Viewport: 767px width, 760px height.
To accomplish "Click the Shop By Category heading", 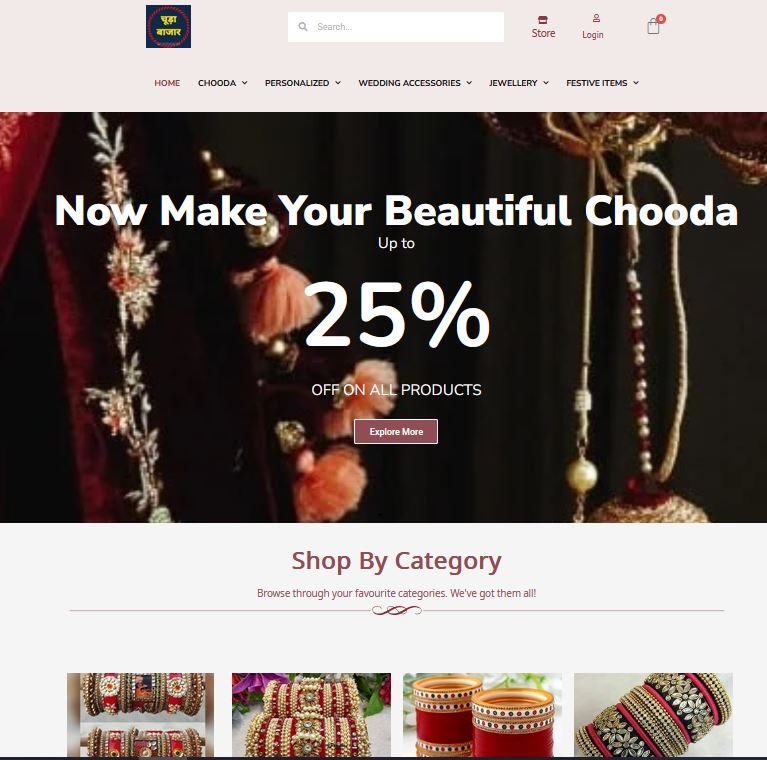I will (396, 560).
